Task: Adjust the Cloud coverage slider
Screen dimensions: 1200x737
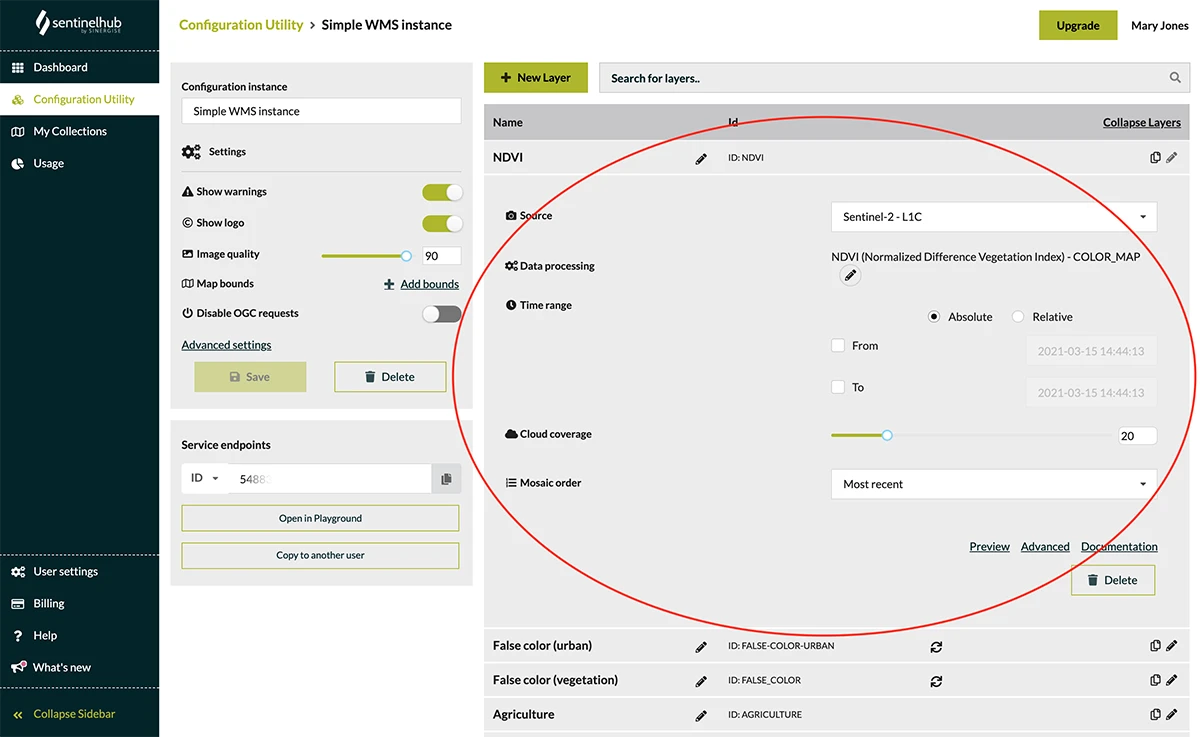Action: (887, 435)
